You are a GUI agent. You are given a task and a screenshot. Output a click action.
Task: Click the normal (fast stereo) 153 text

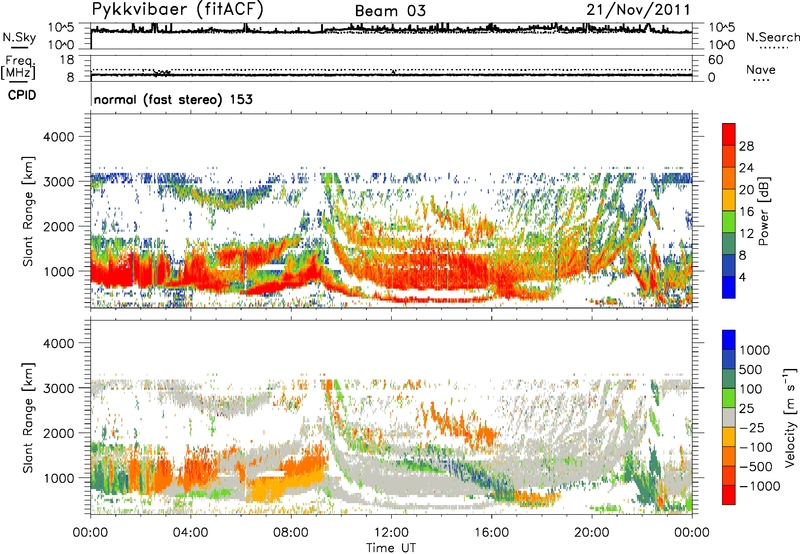tap(173, 99)
